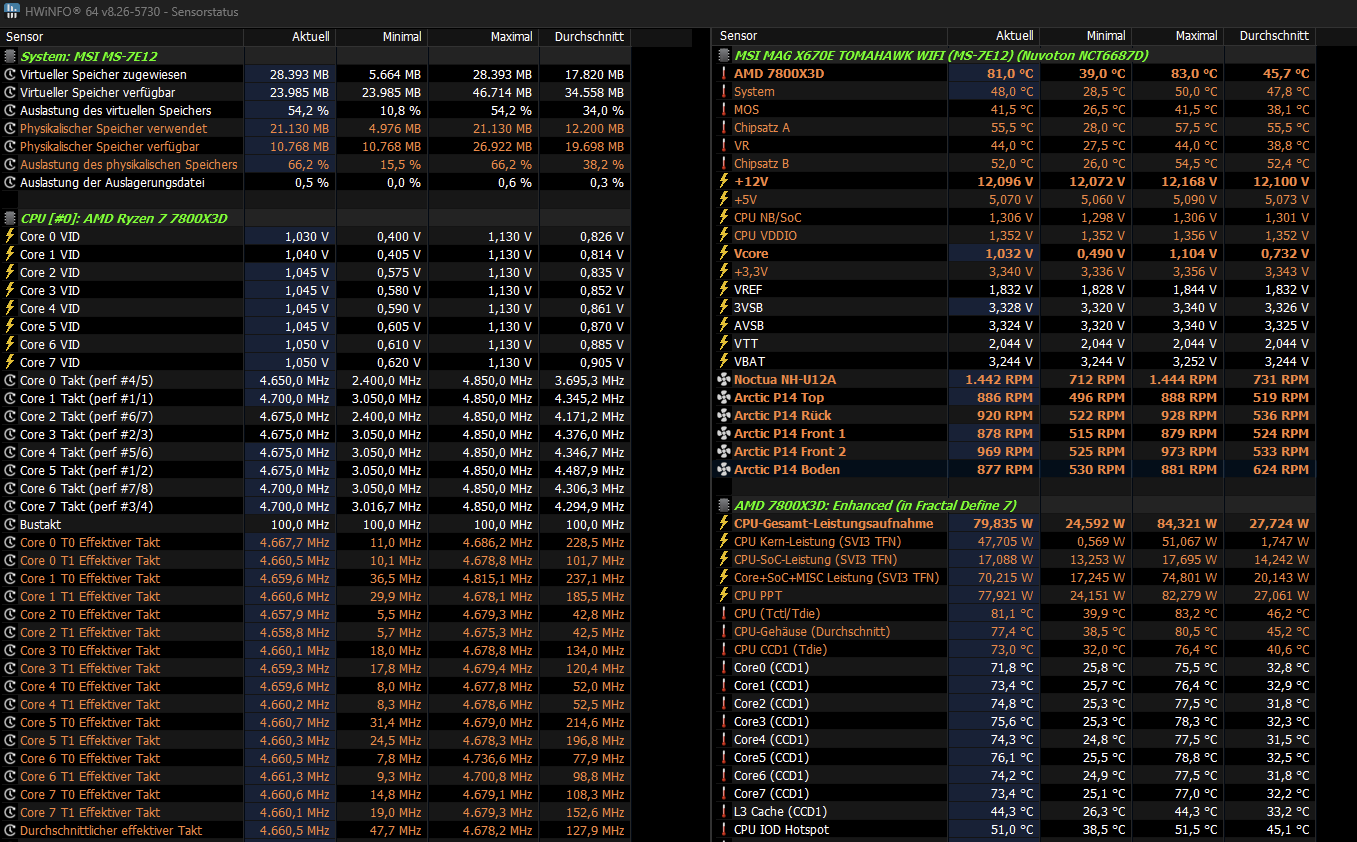Viewport: 1357px width, 842px height.
Task: Click the left panel Minimal column header
Action: coord(382,37)
